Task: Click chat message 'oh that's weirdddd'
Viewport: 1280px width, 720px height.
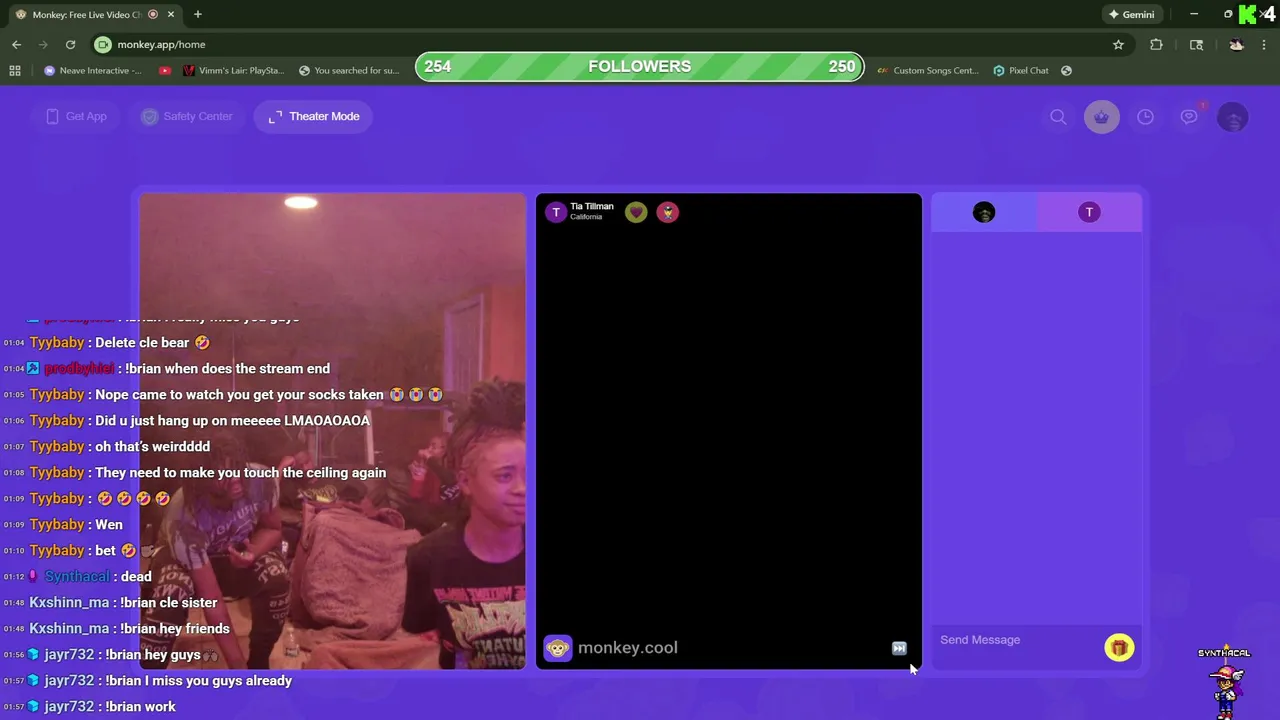Action: point(152,446)
